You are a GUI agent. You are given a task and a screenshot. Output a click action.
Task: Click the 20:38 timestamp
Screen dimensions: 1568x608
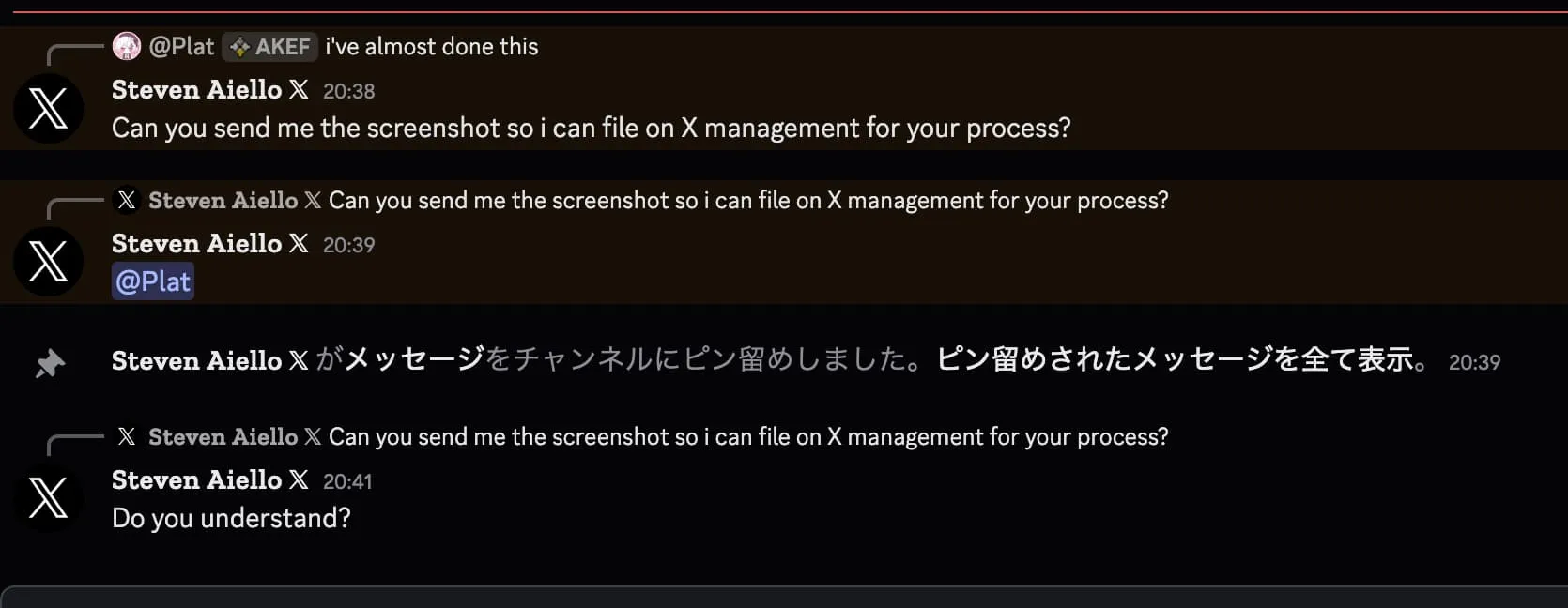[x=348, y=90]
